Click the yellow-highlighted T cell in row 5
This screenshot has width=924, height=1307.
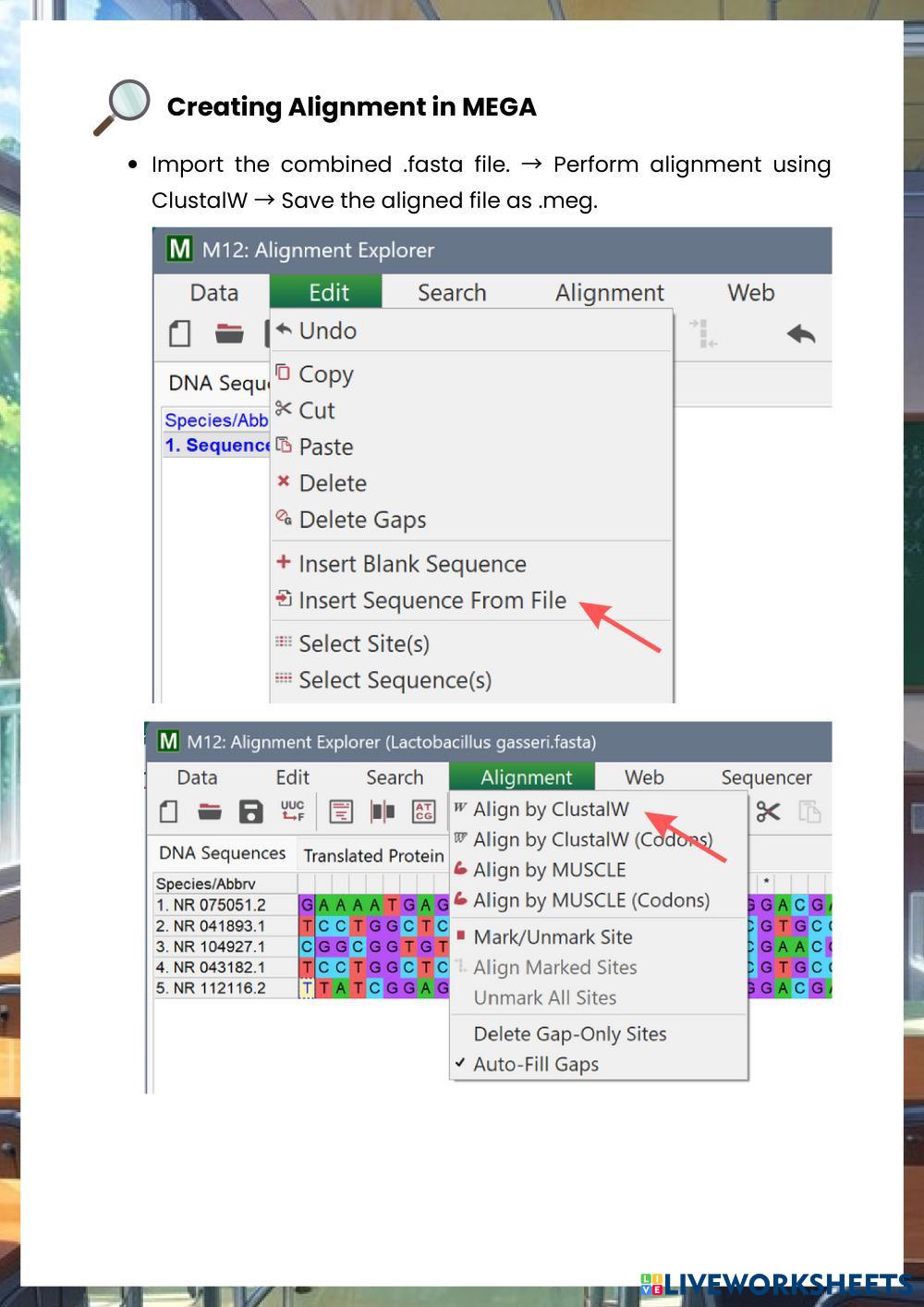(x=306, y=988)
